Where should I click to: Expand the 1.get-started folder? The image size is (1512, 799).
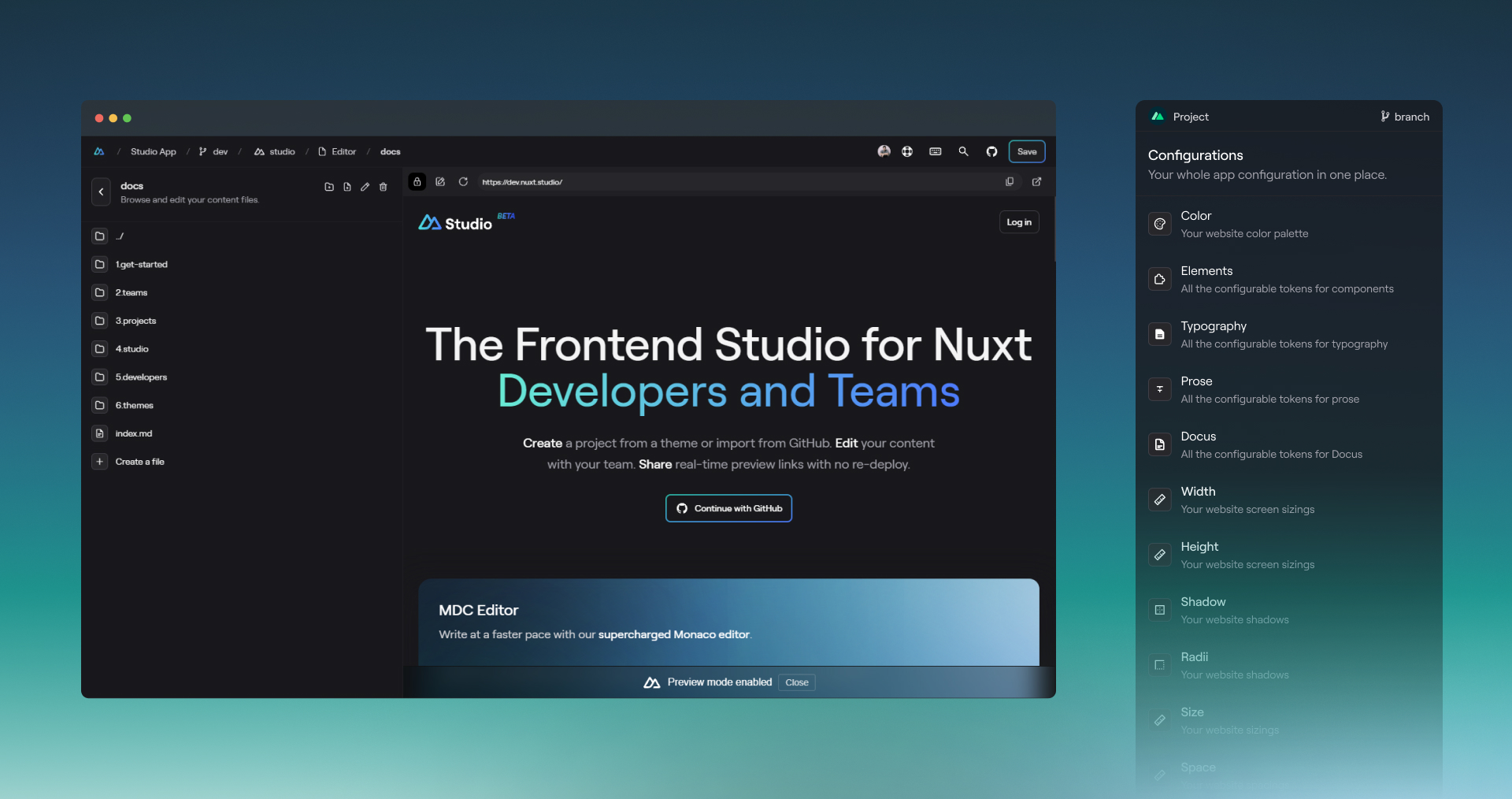(x=243, y=264)
